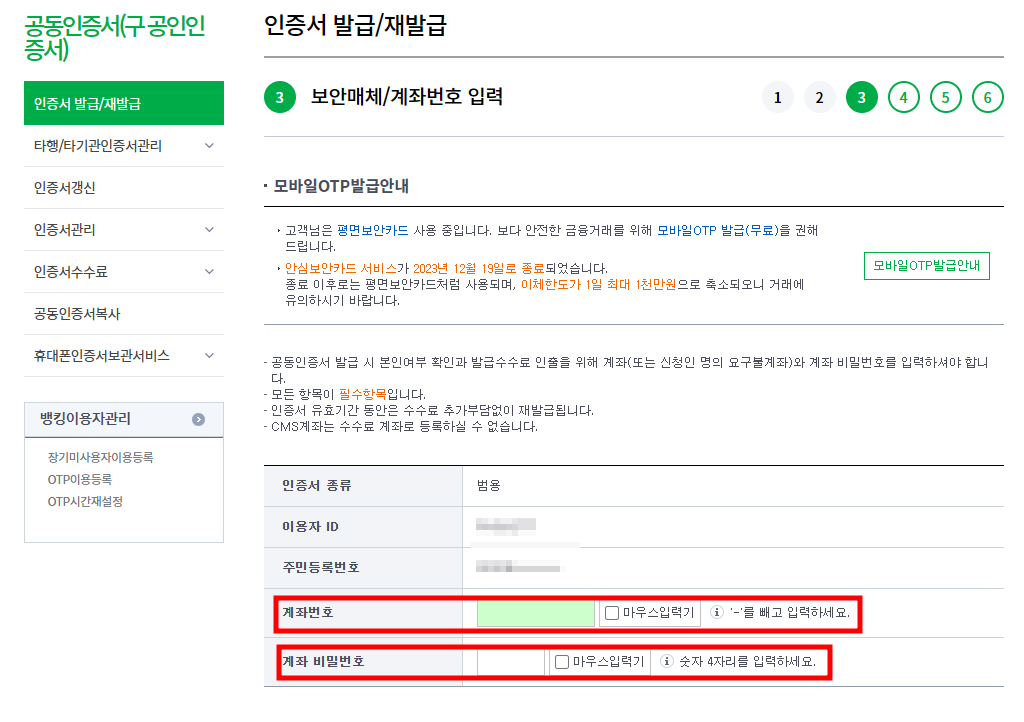
Task: Click the green 계좌번호 input field
Action: [x=536, y=613]
